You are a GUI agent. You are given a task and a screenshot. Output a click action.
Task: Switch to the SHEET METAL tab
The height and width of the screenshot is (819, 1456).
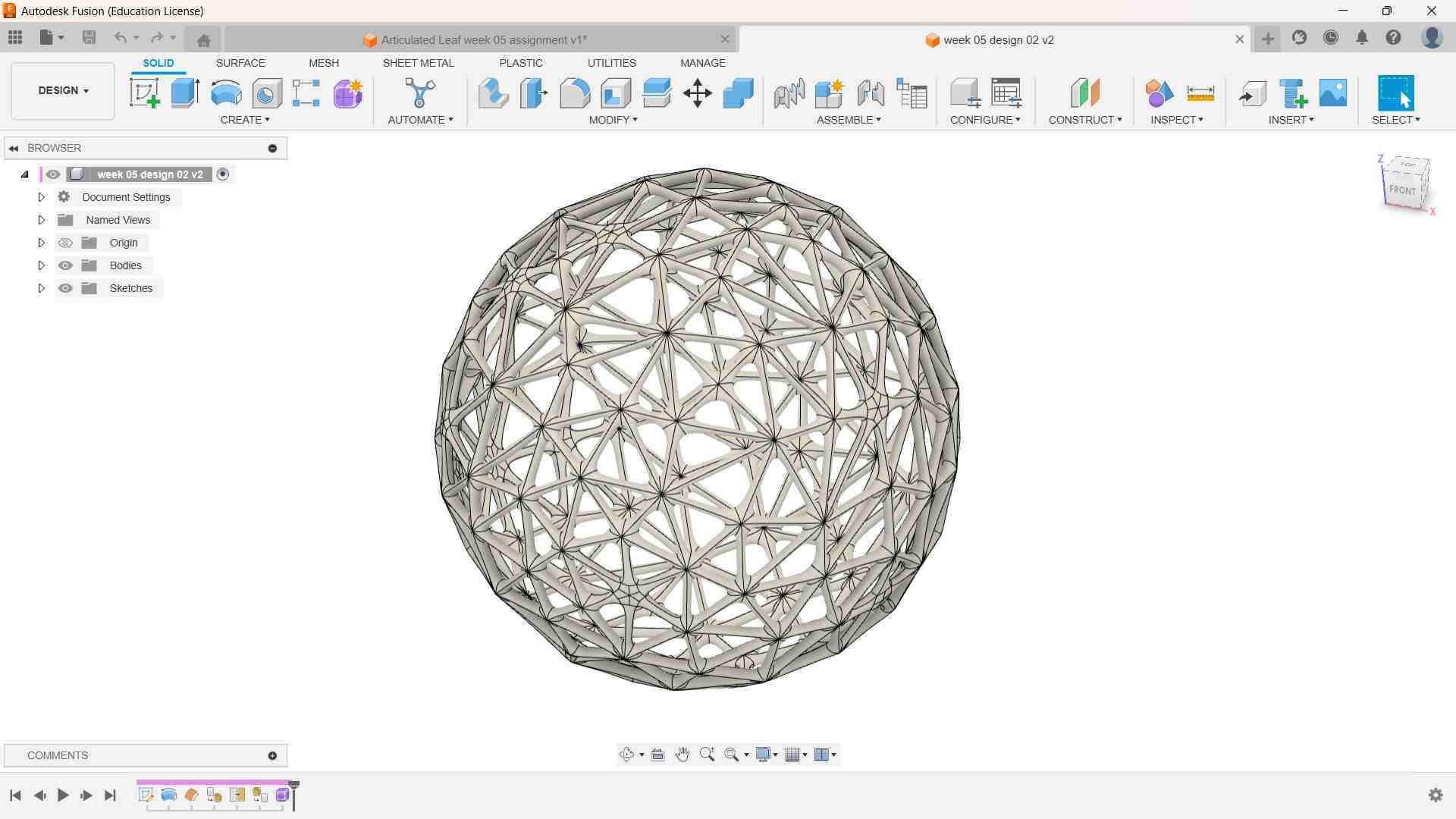coord(418,63)
